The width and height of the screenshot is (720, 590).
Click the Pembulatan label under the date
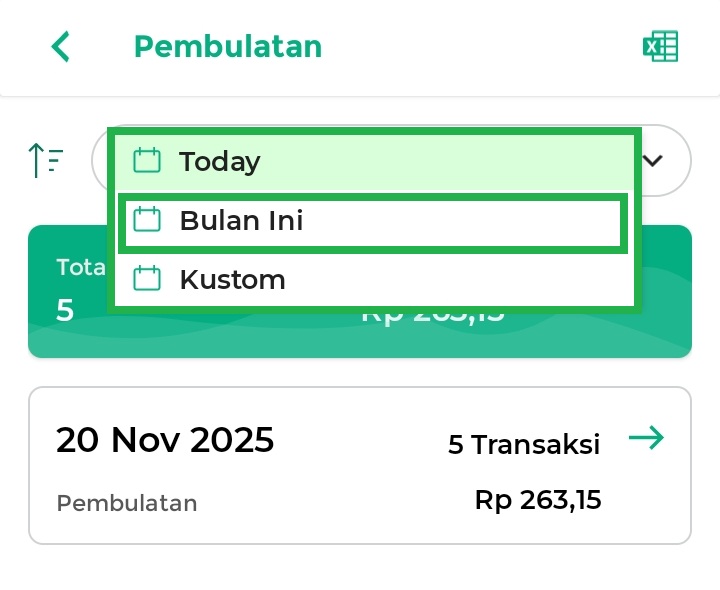click(x=126, y=502)
